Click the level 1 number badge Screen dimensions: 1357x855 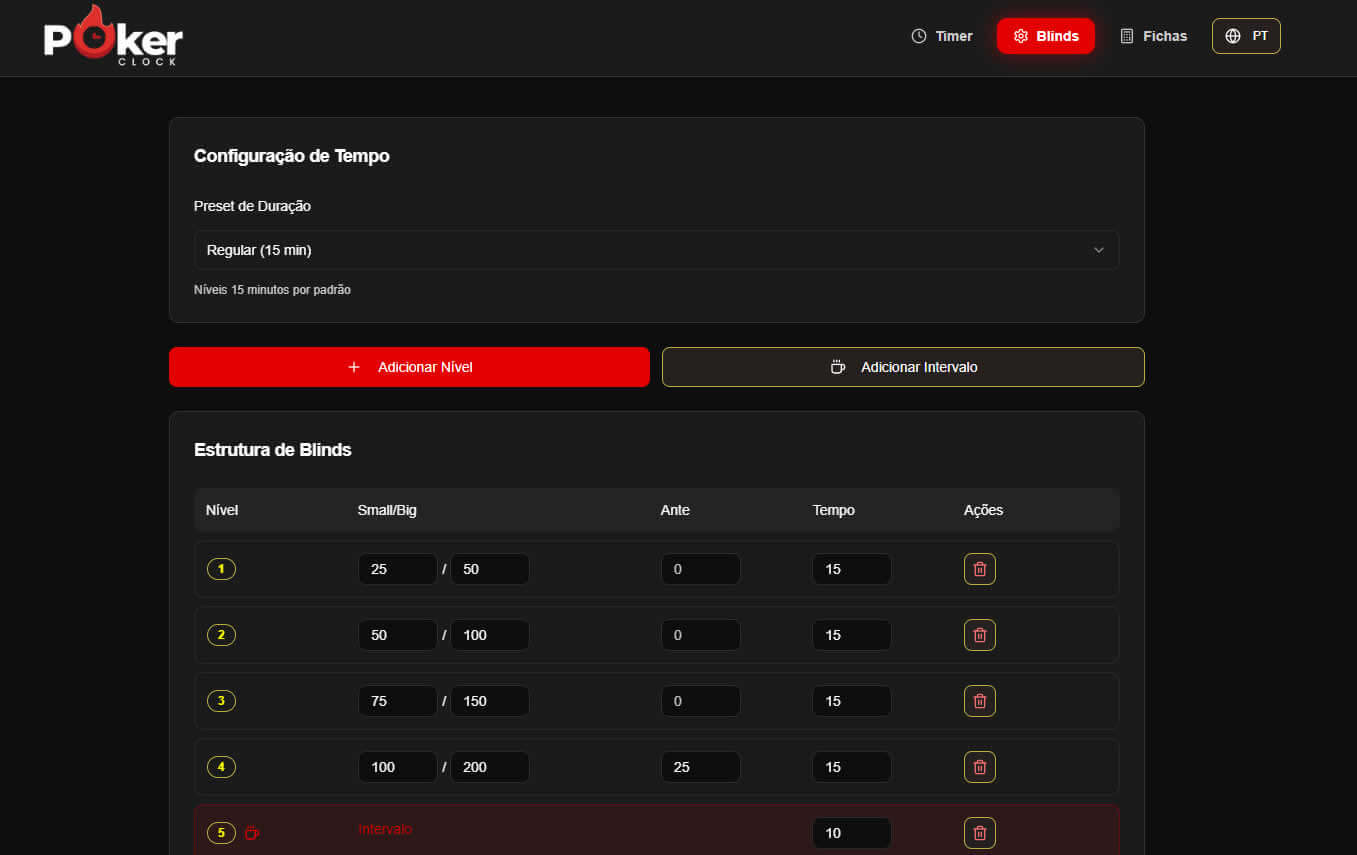coord(221,569)
